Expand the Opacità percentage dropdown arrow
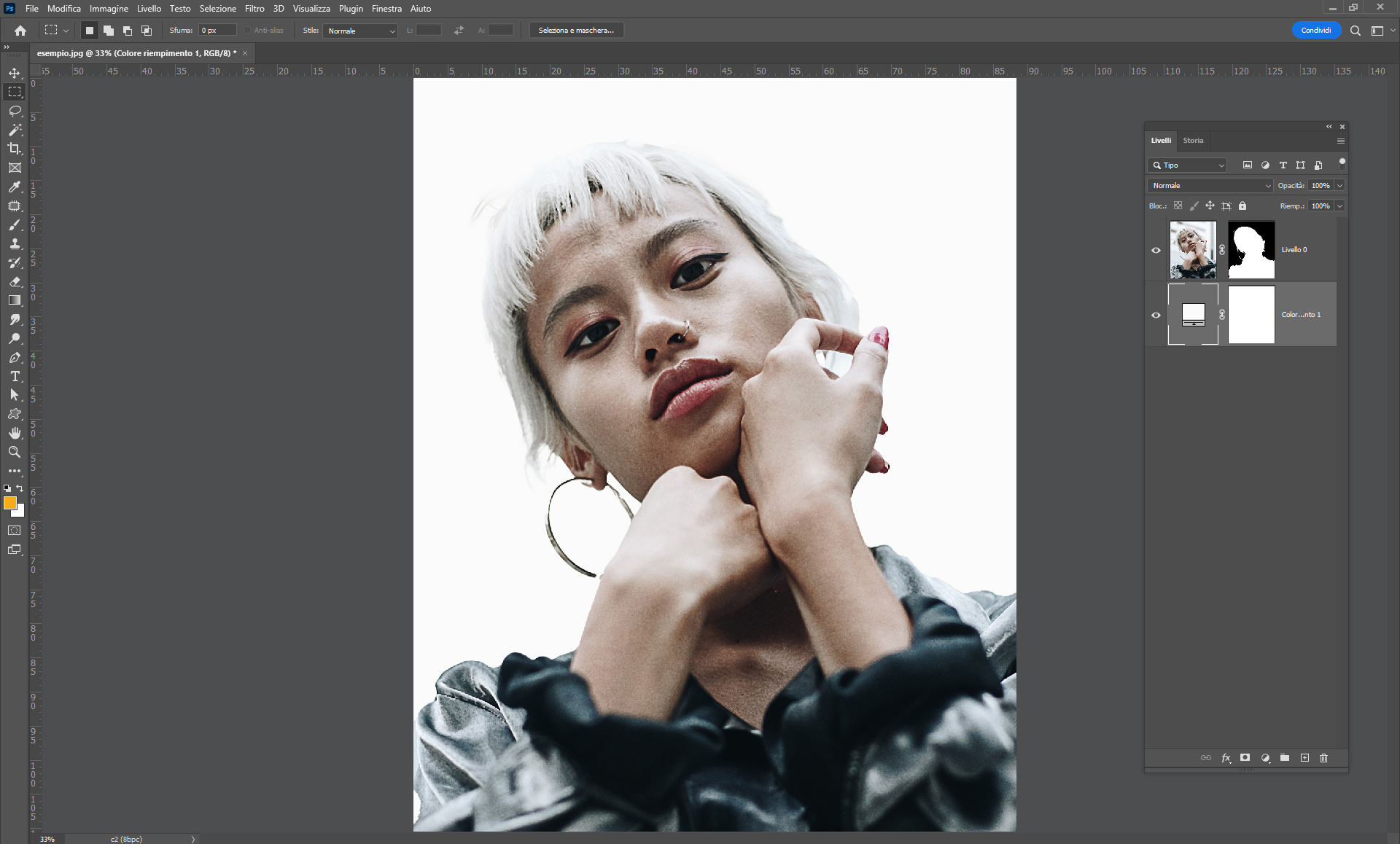The height and width of the screenshot is (844, 1400). [1339, 186]
